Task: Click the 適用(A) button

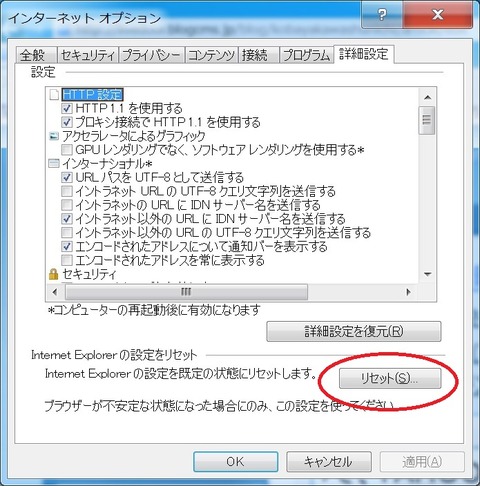Action: coord(422,462)
